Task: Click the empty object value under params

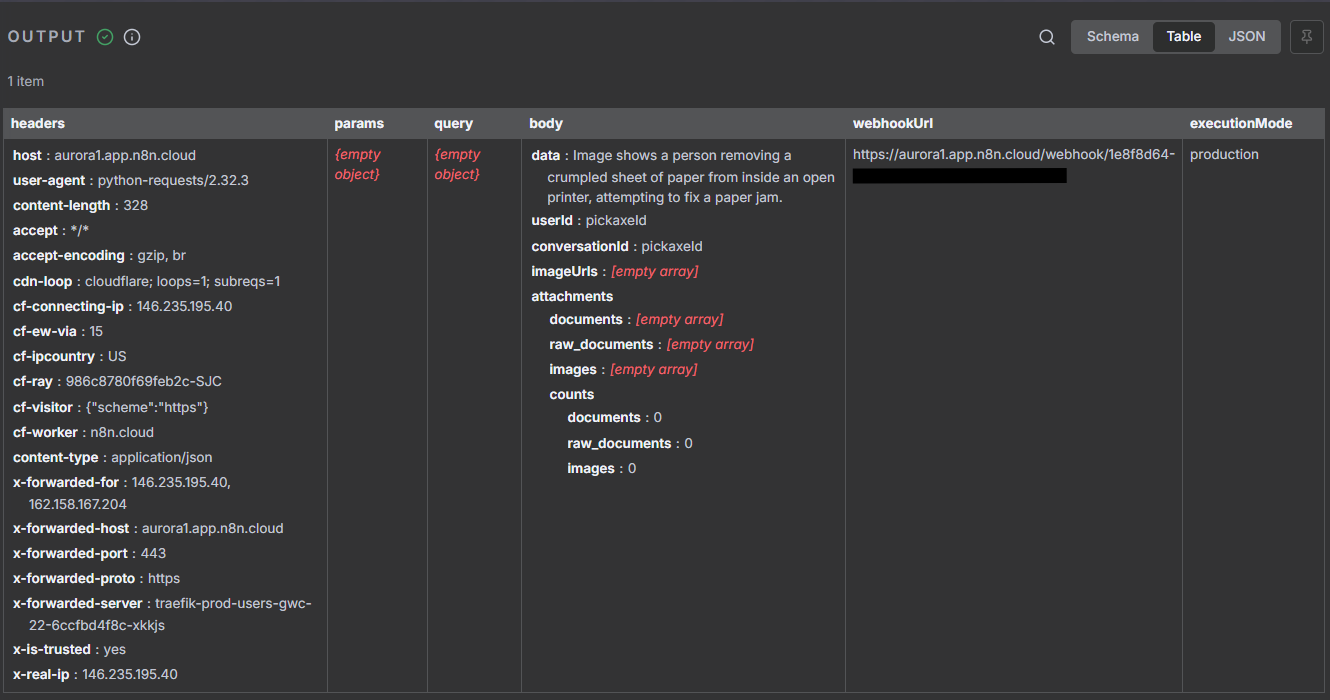Action: [357, 165]
